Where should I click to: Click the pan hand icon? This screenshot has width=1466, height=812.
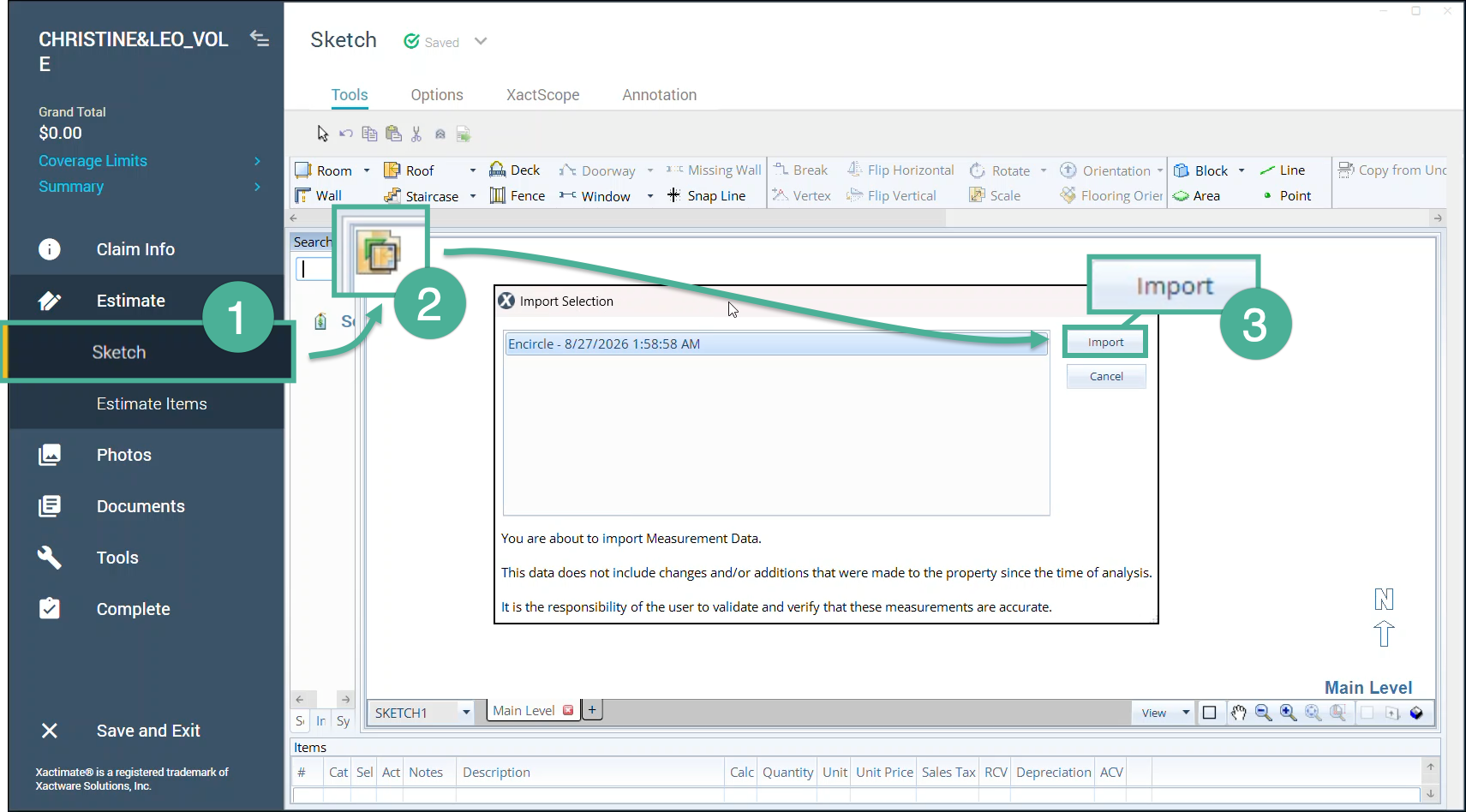pos(1239,713)
